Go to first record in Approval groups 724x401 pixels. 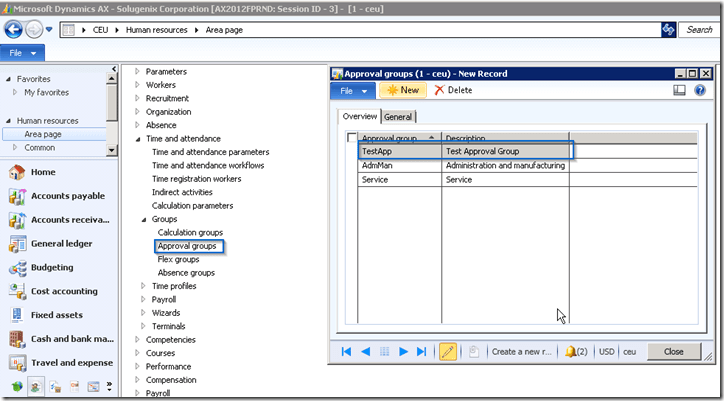tap(346, 351)
